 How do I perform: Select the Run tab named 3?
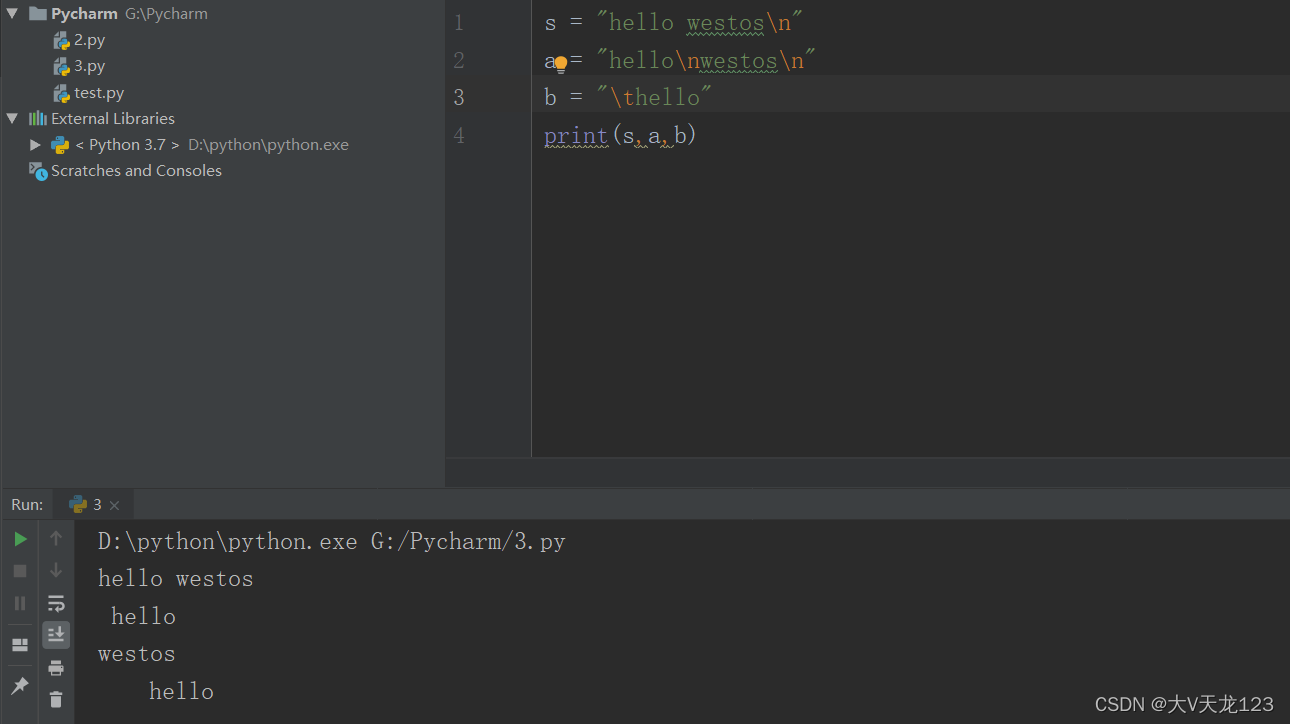(94, 505)
